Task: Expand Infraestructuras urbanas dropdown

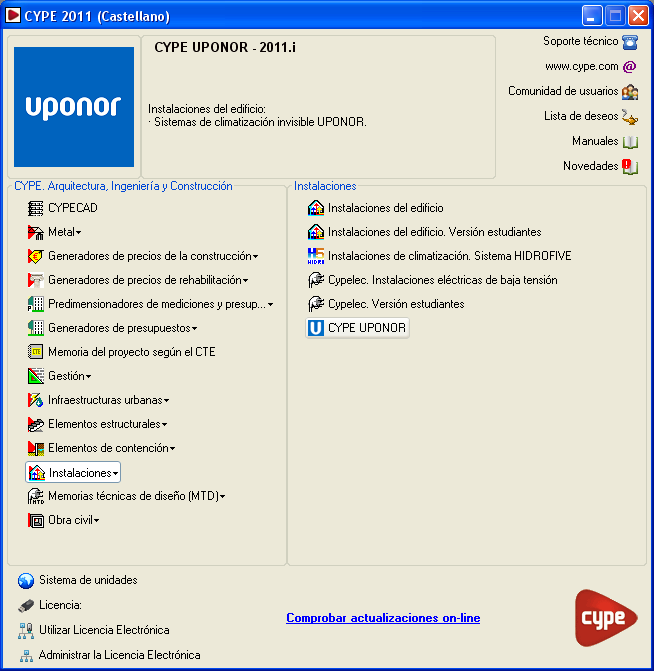Action: pyautogui.click(x=98, y=400)
